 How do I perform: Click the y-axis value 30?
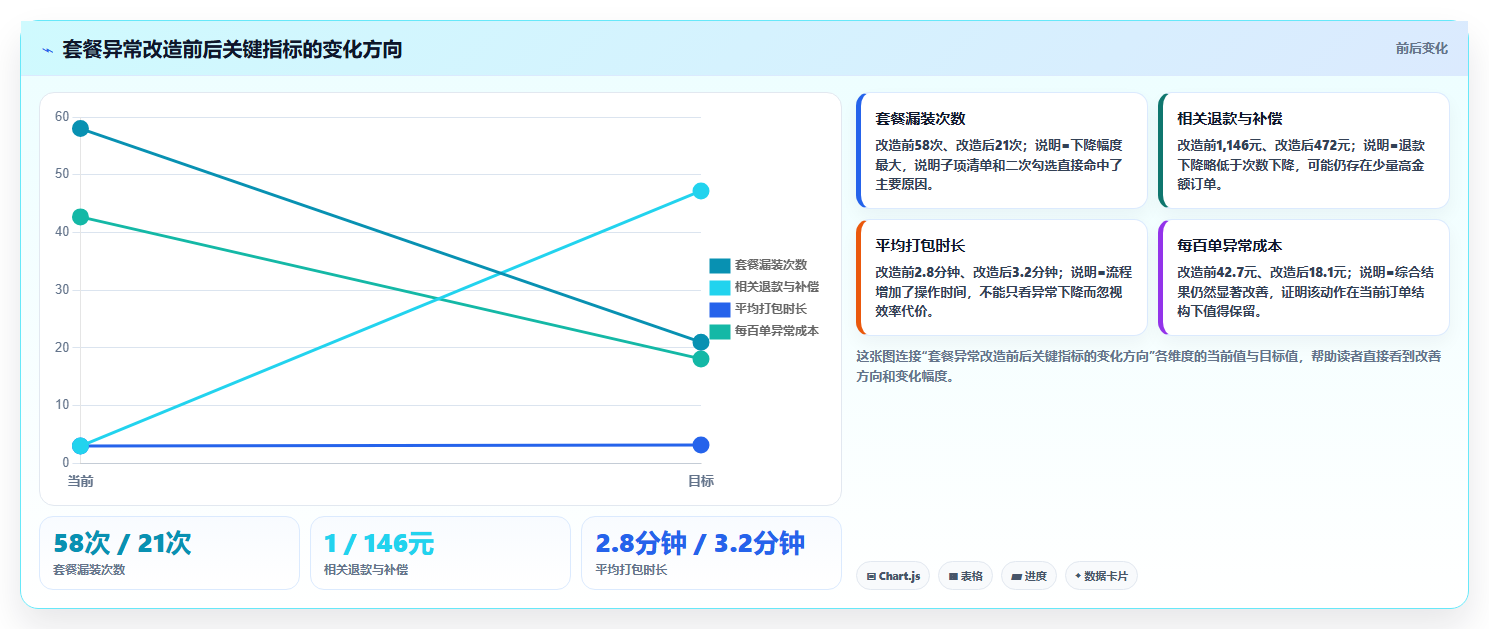click(x=62, y=290)
